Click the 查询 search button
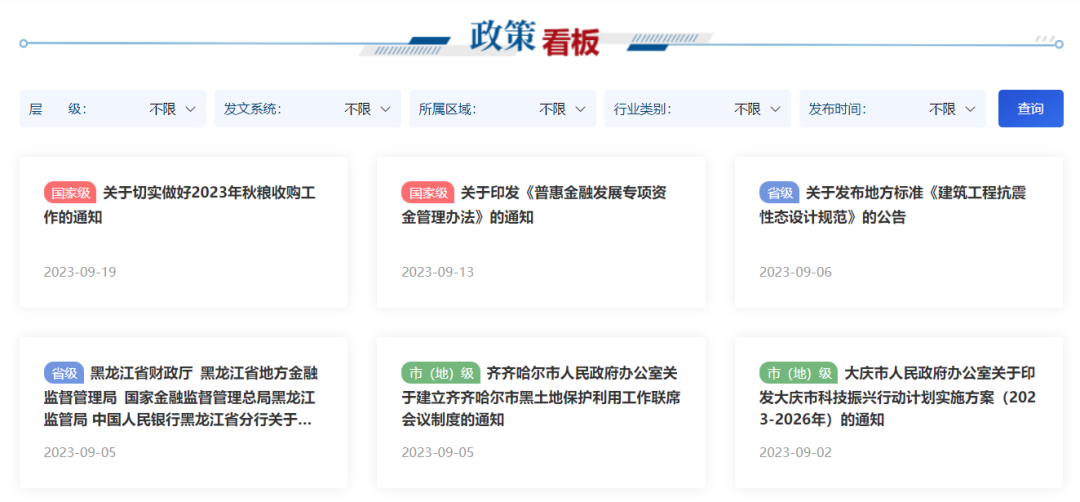 [x=1030, y=109]
